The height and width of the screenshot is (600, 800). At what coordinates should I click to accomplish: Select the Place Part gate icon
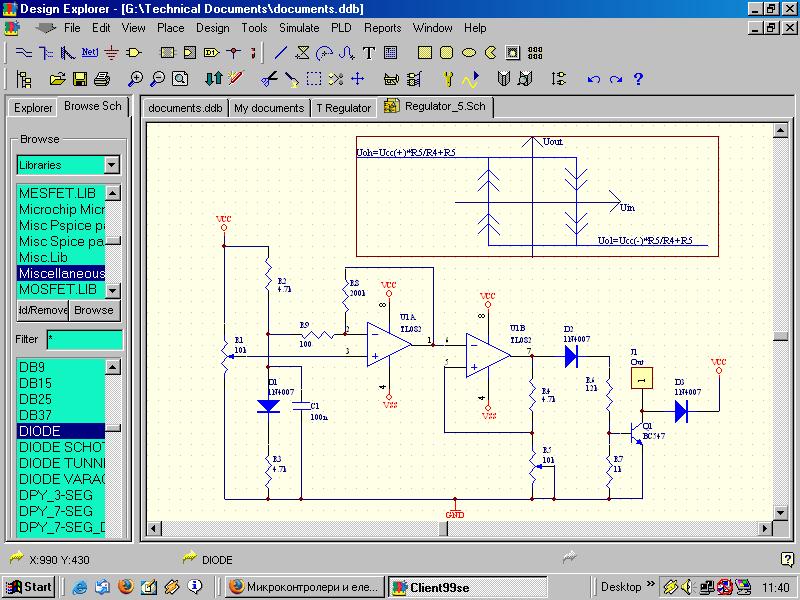coord(134,52)
